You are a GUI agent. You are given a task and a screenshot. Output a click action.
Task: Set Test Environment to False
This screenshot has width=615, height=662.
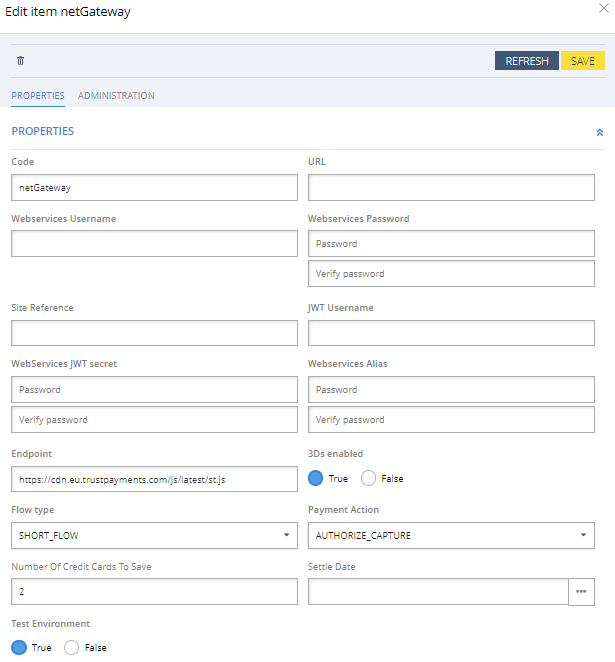(72, 647)
